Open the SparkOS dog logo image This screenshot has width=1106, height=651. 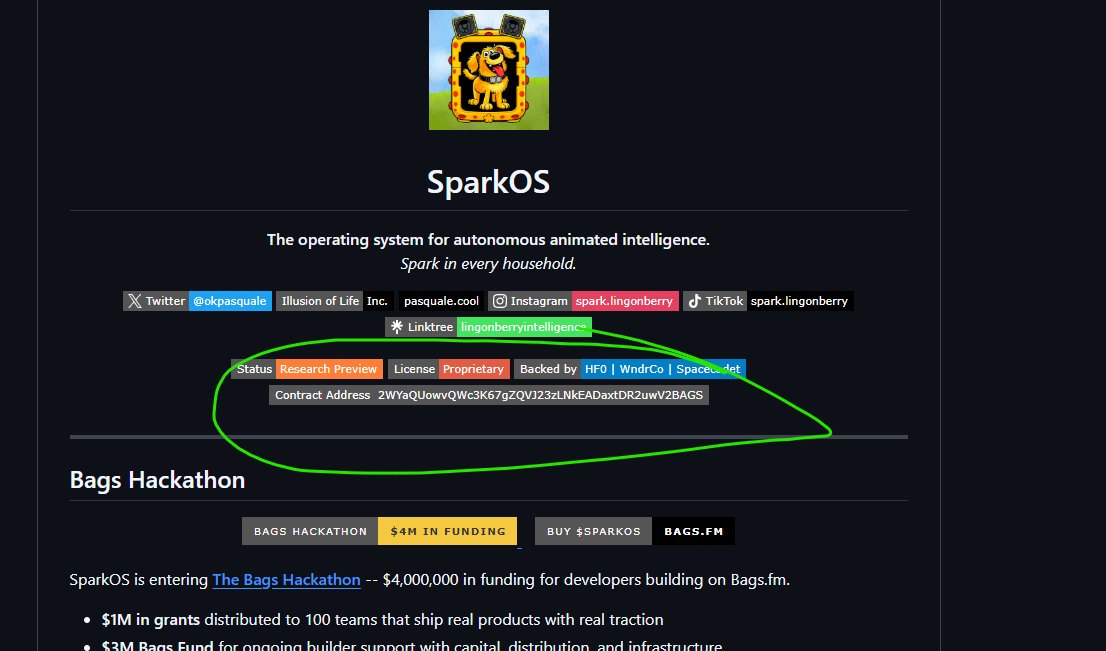pos(489,70)
